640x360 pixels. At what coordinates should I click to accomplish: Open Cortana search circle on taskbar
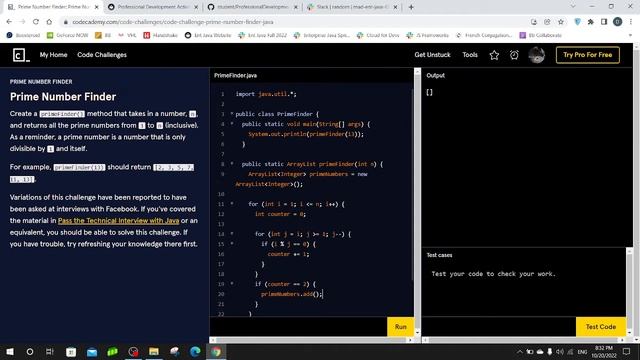point(30,351)
